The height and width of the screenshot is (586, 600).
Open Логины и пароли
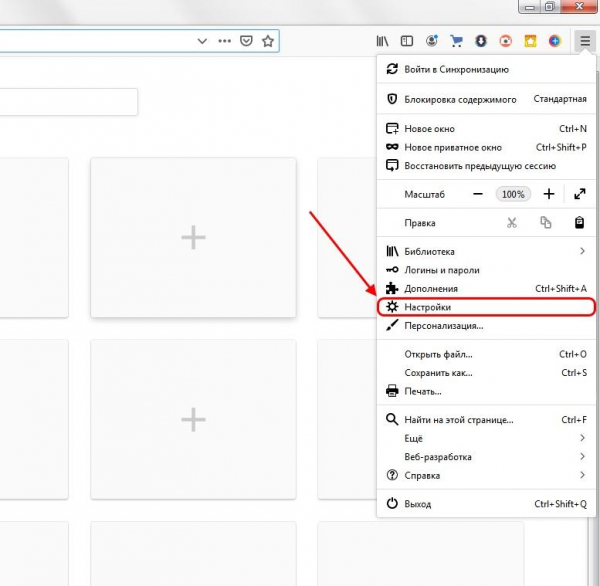click(x=486, y=270)
